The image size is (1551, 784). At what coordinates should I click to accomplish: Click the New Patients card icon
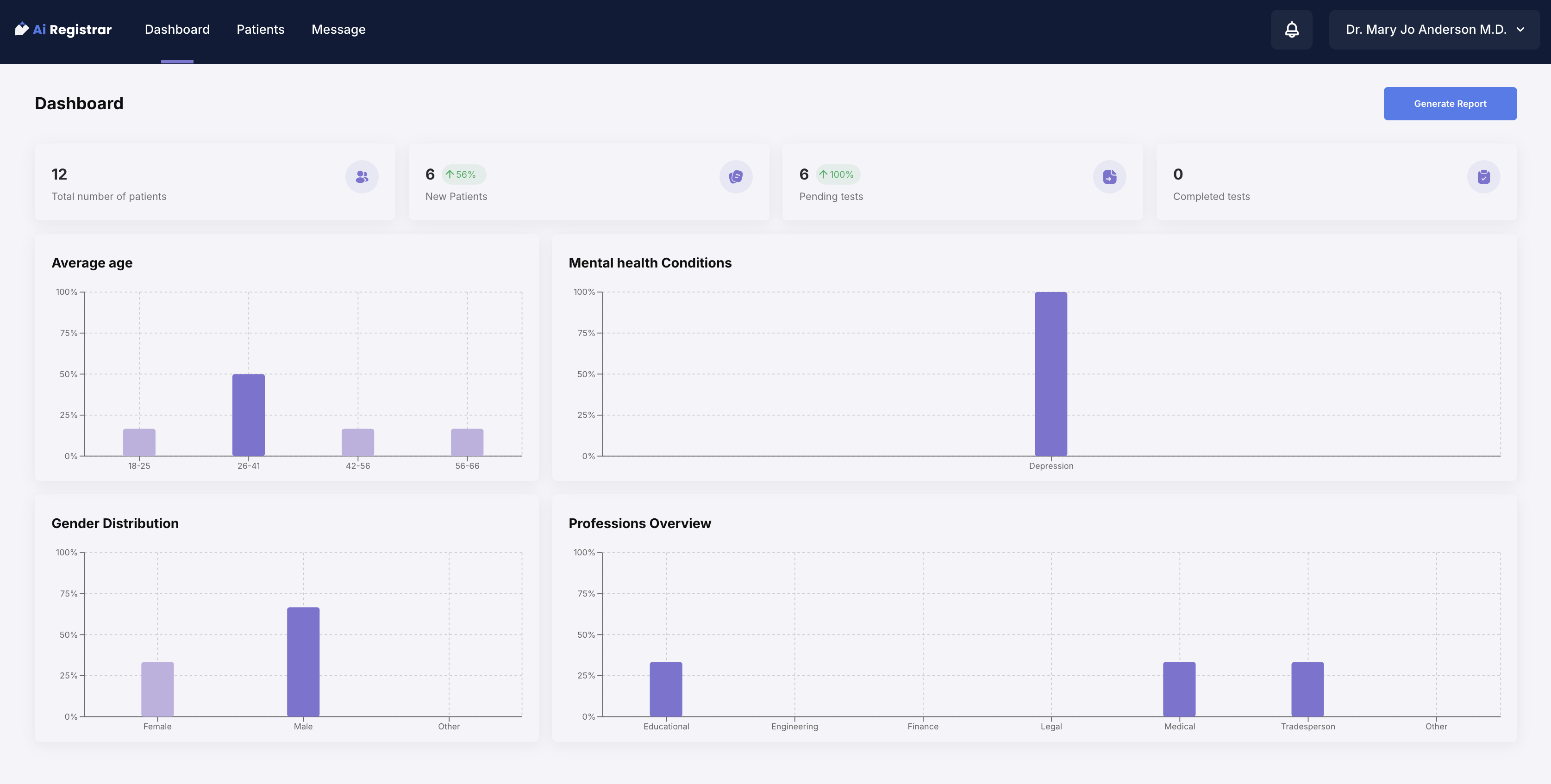point(736,177)
